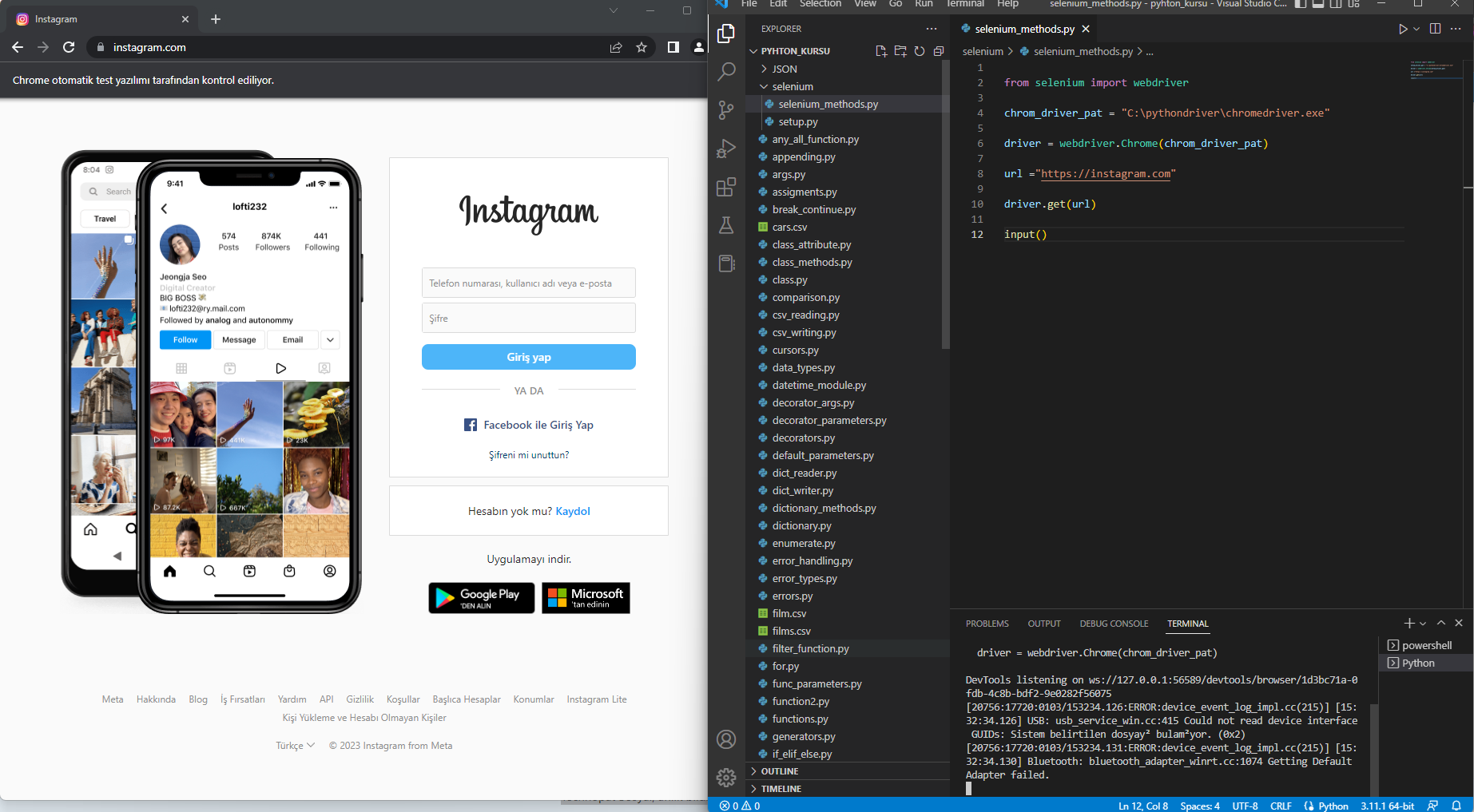Open cars.csv in the Explorer

coord(789,227)
